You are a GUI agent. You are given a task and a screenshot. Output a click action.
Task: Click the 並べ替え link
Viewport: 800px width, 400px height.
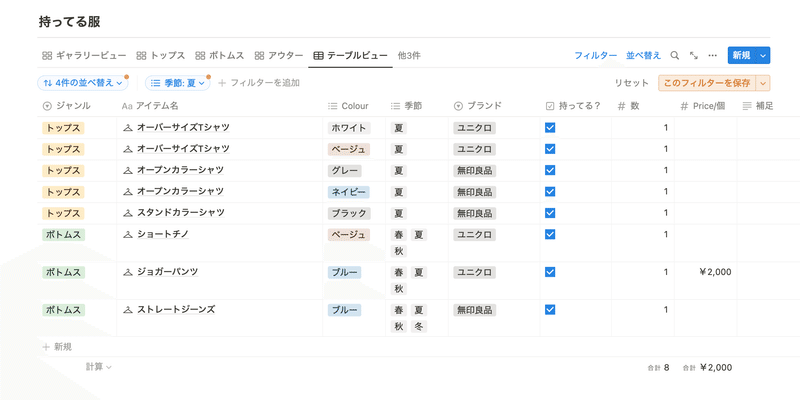click(x=643, y=56)
